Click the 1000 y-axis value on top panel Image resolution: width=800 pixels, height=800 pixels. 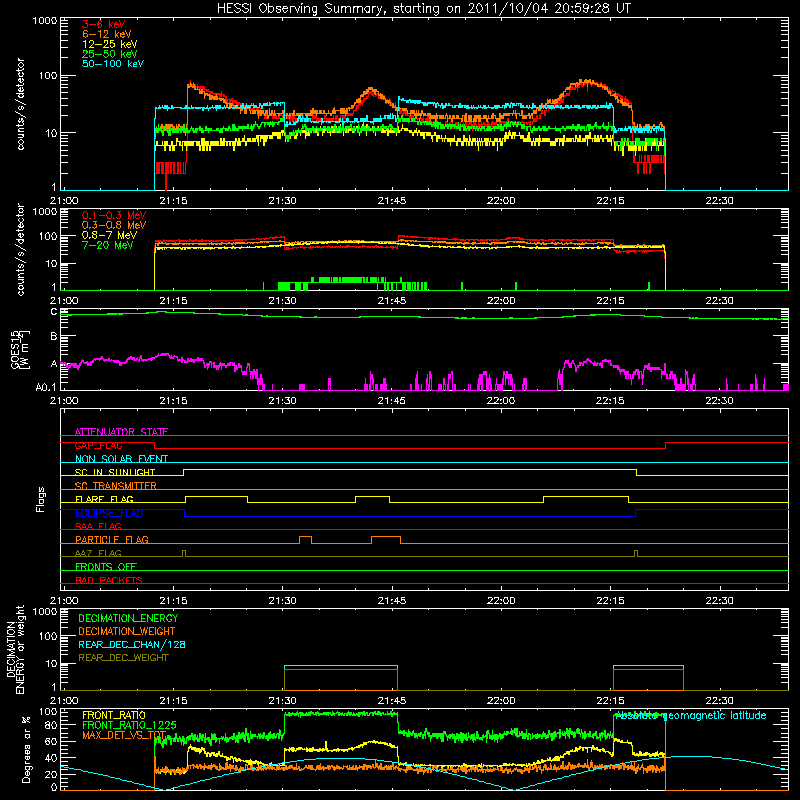click(x=44, y=21)
